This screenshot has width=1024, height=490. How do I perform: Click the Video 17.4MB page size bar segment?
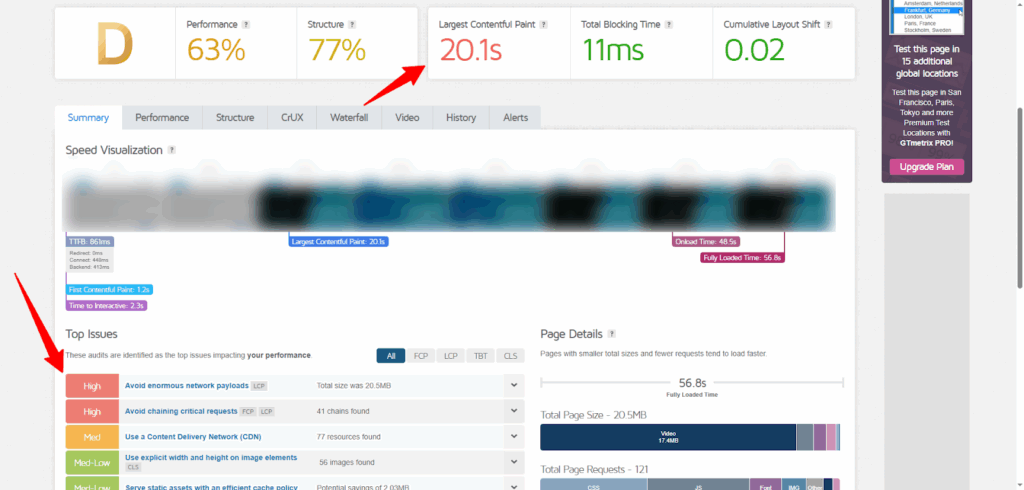[x=668, y=437]
